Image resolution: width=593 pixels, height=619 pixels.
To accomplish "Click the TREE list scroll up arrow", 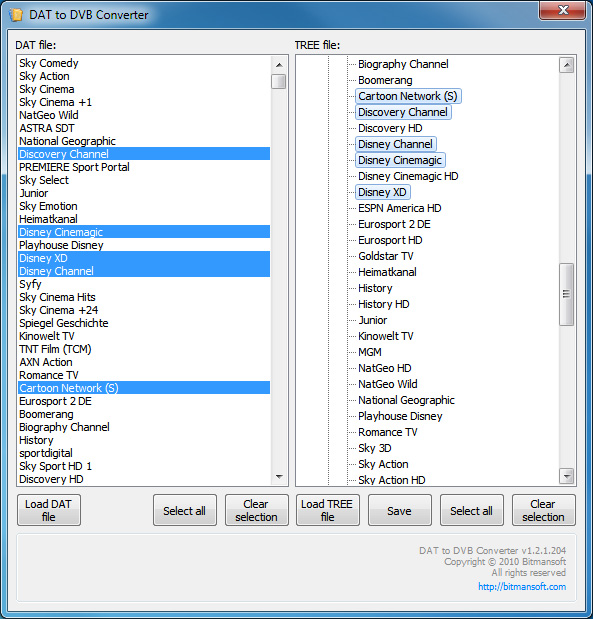I will coord(567,65).
